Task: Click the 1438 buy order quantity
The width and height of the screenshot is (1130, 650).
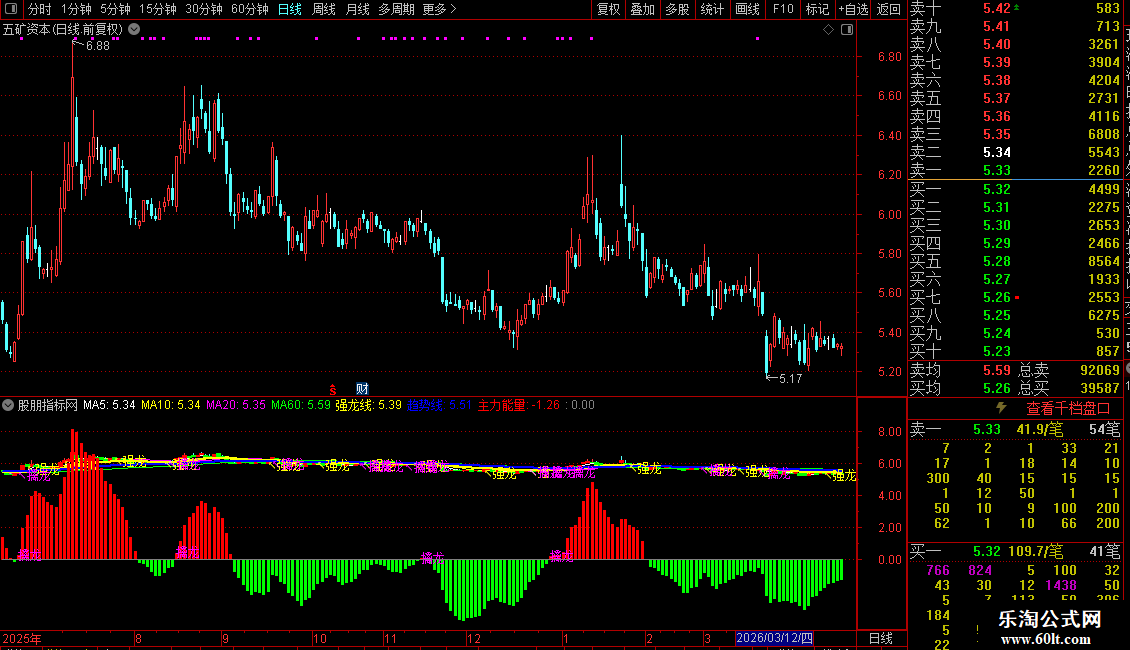Action: (x=1061, y=585)
